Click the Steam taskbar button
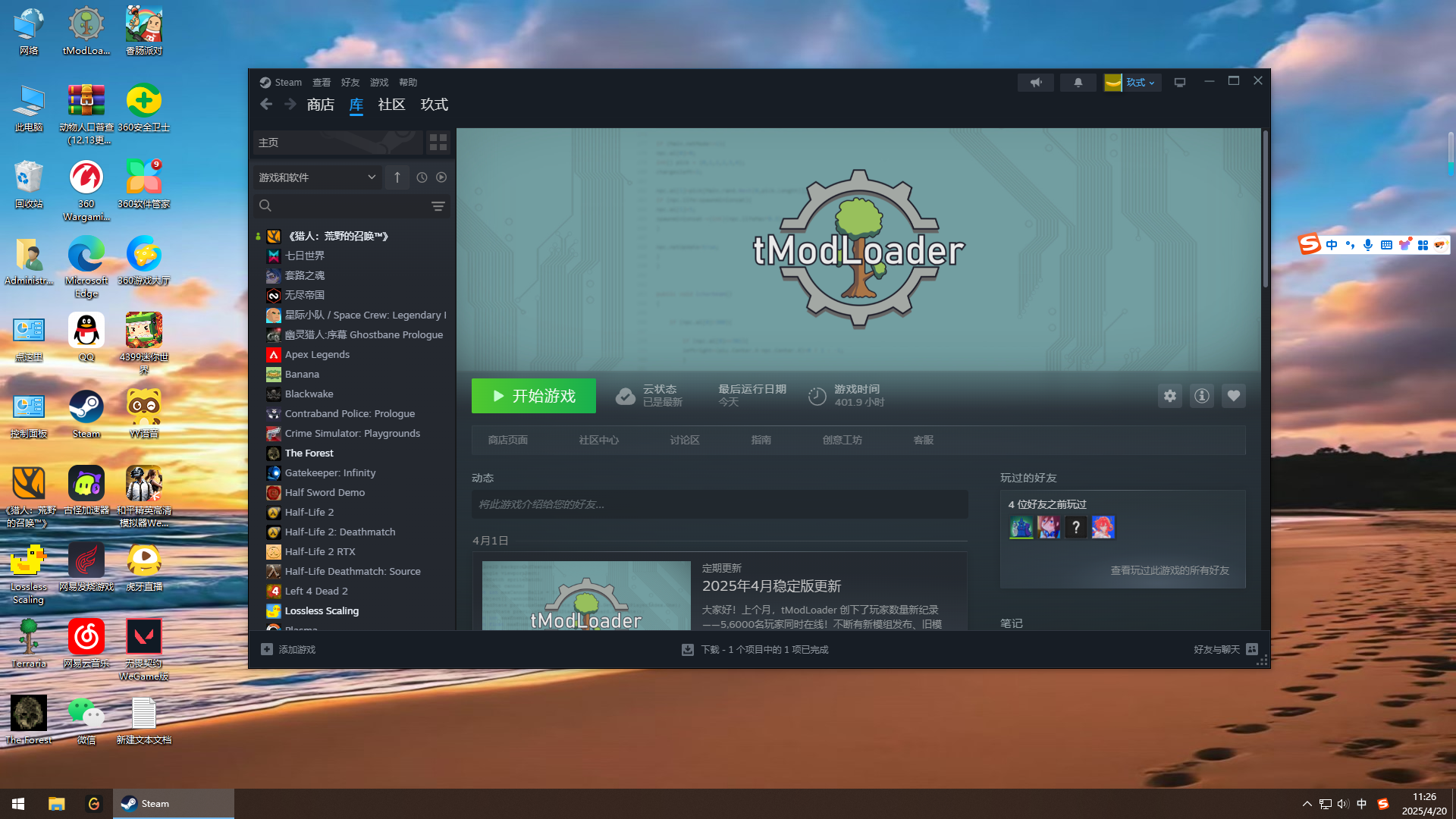Screen dimensions: 1456x819 click(x=174, y=804)
